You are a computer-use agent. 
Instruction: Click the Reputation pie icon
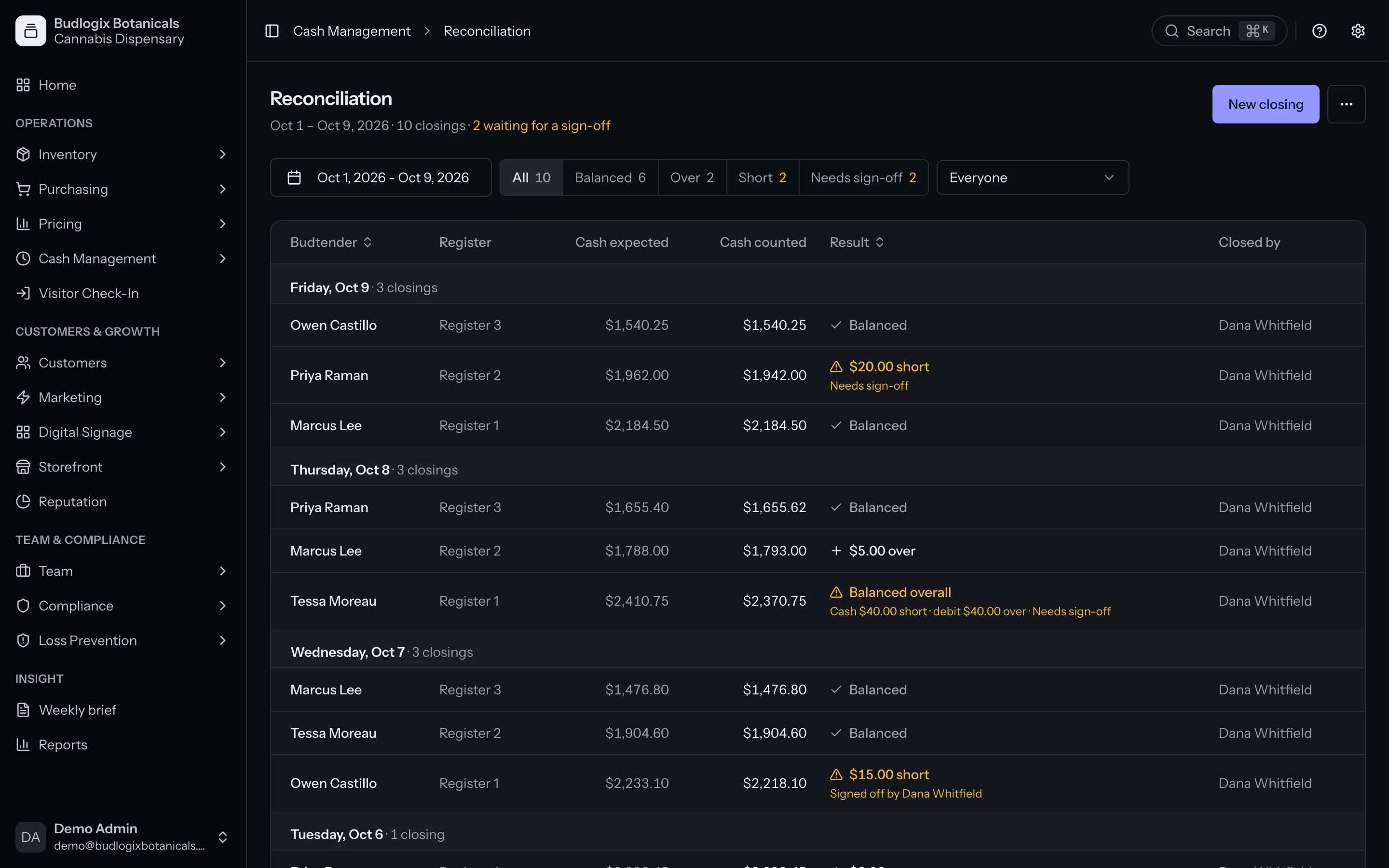pos(23,502)
